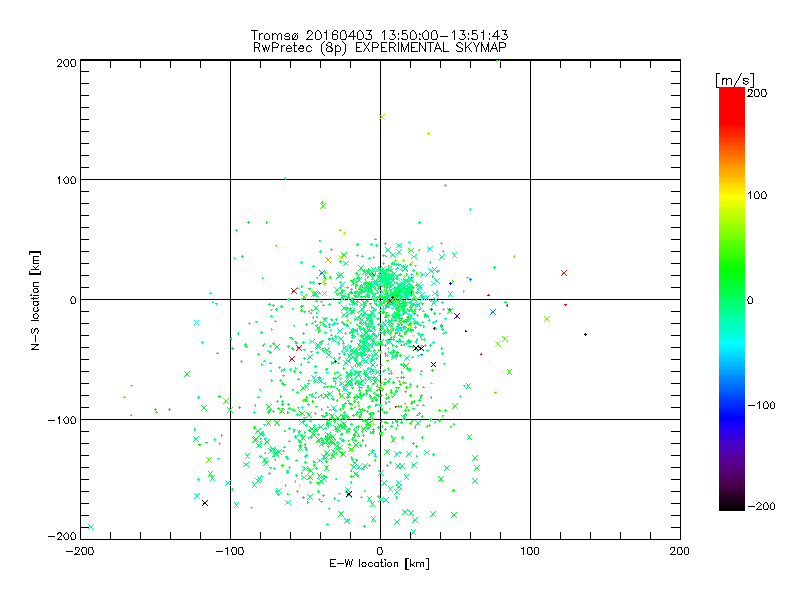Image resolution: width=800 pixels, height=600 pixels.
Task: Click the '100' label on the color bar
Action: tap(757, 195)
